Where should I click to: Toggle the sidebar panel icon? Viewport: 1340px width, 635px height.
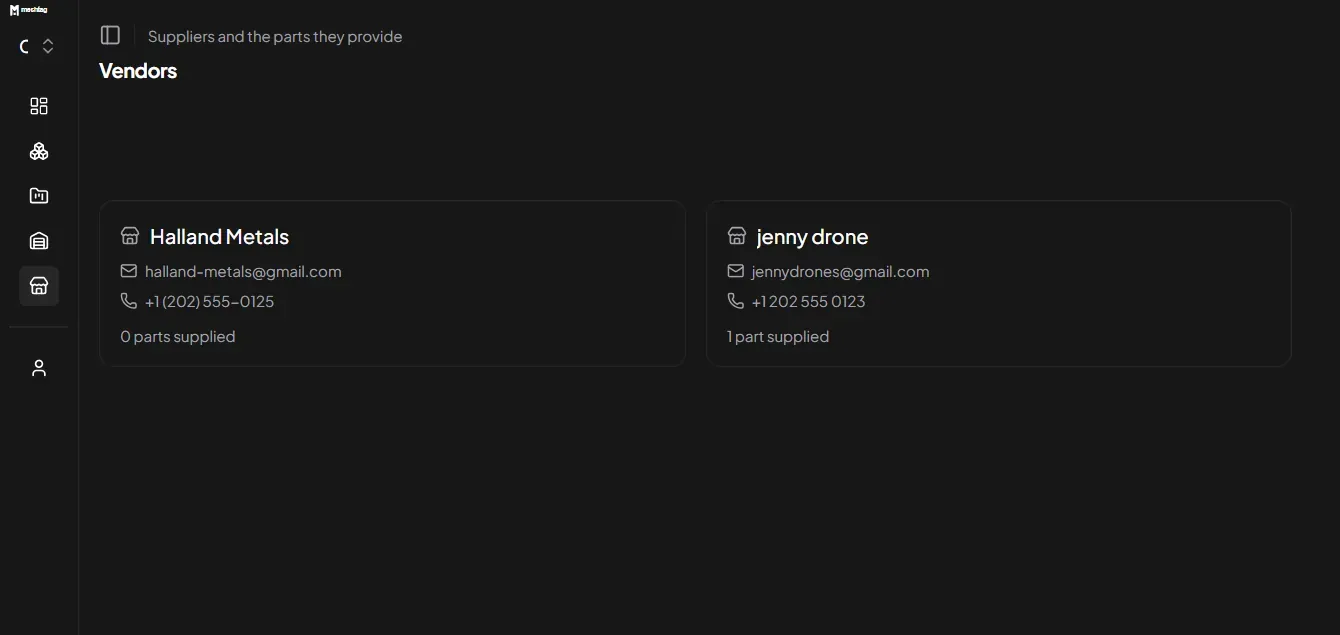tap(110, 35)
